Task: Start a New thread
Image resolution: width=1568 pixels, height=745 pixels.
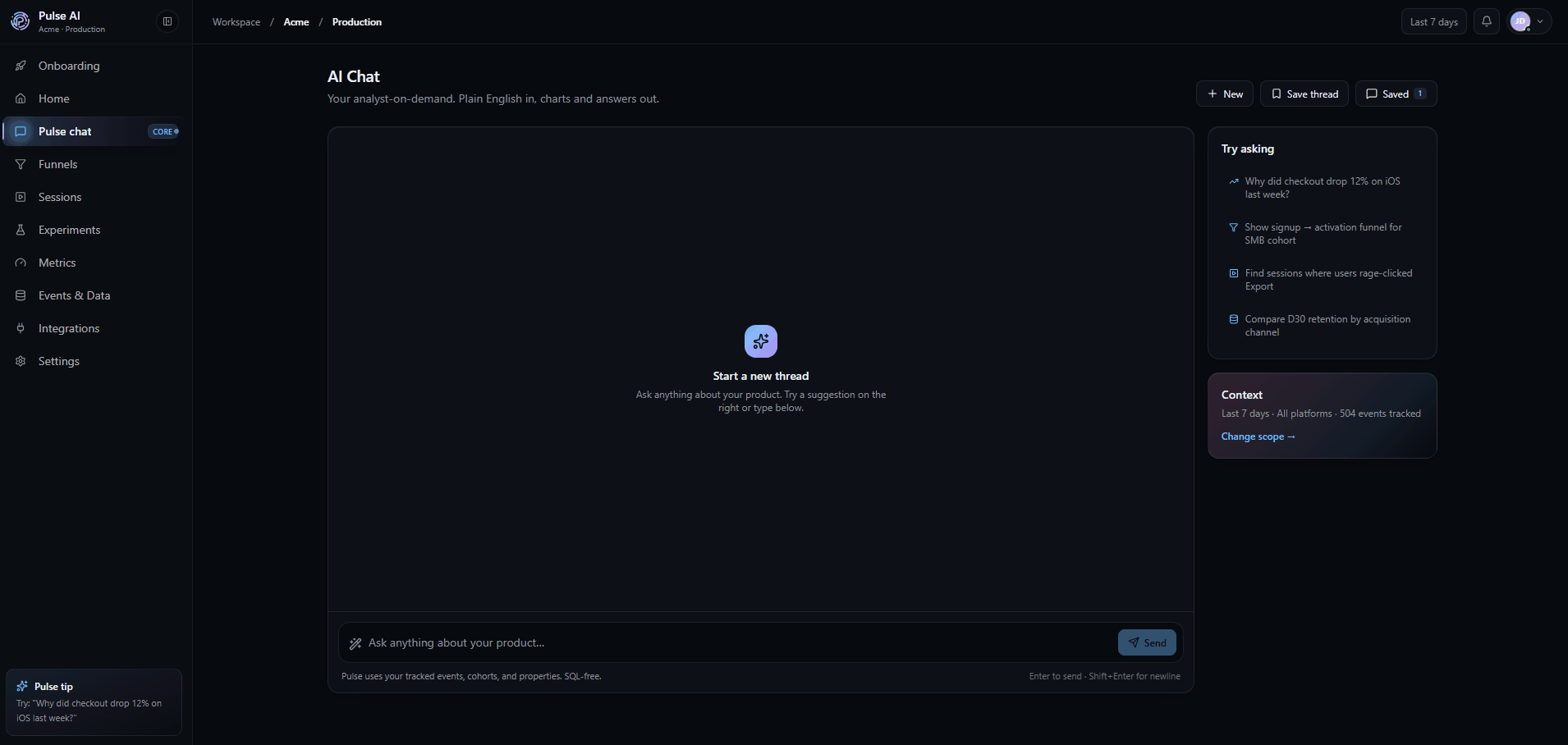Action: [x=1225, y=94]
